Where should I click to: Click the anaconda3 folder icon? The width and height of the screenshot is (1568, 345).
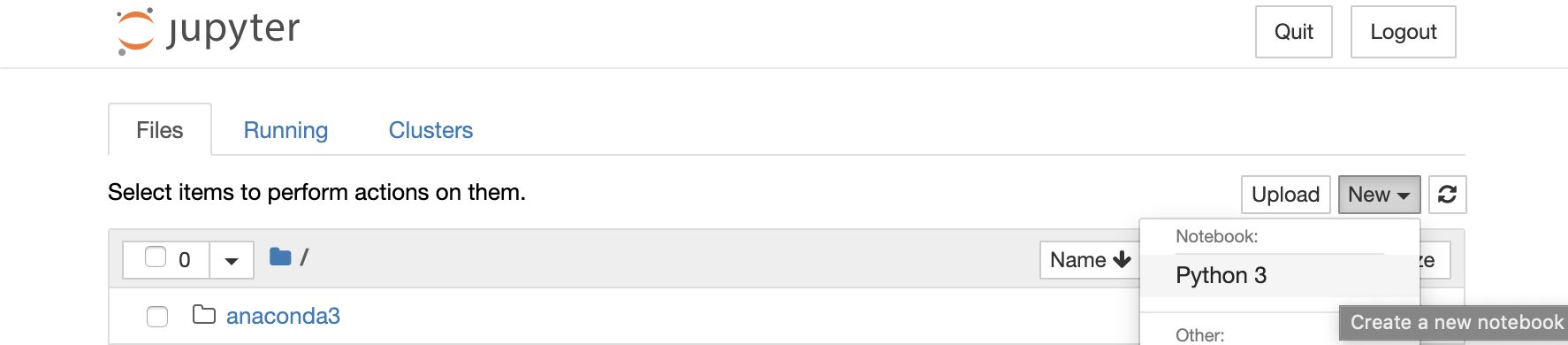click(204, 315)
